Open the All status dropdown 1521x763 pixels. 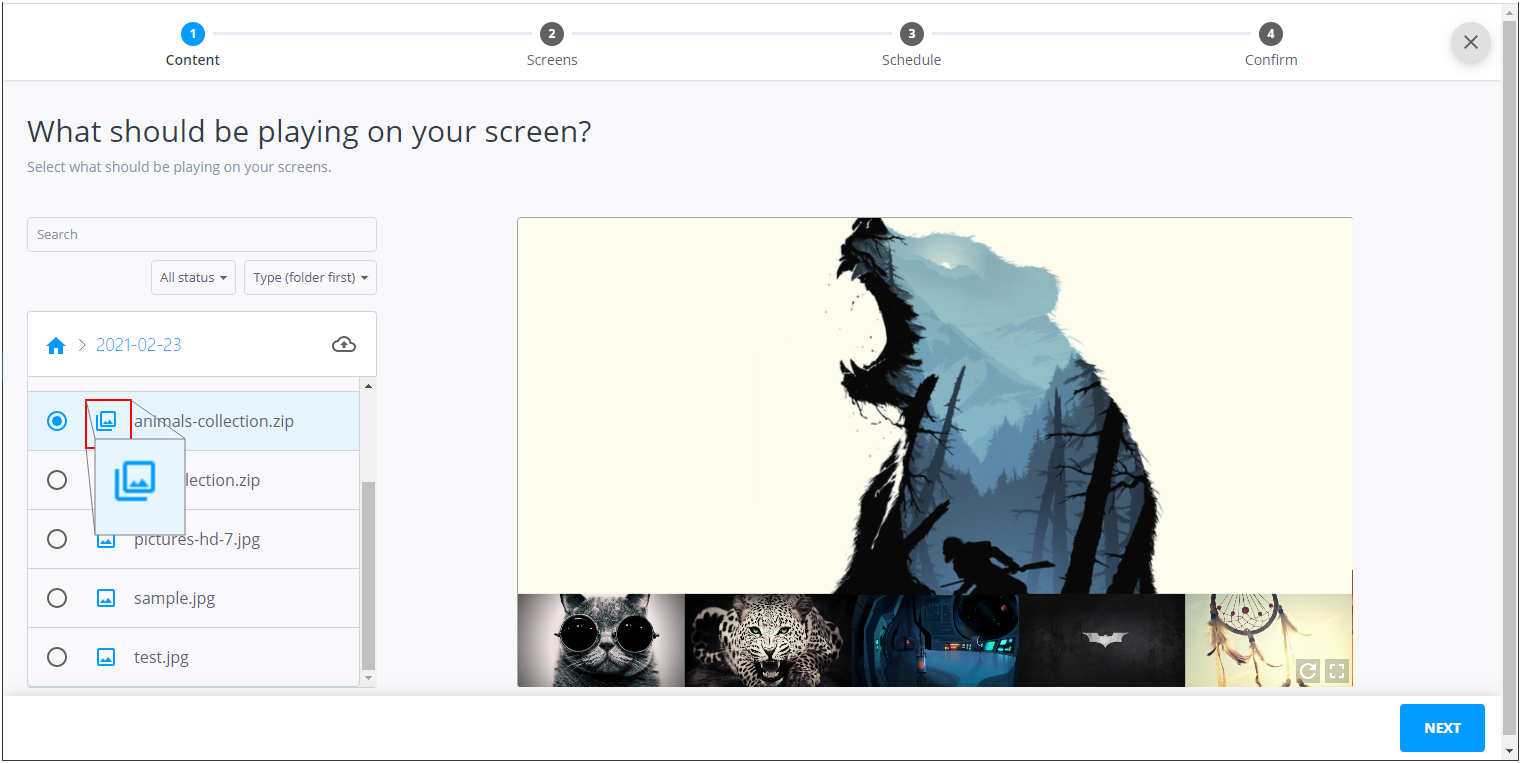194,277
